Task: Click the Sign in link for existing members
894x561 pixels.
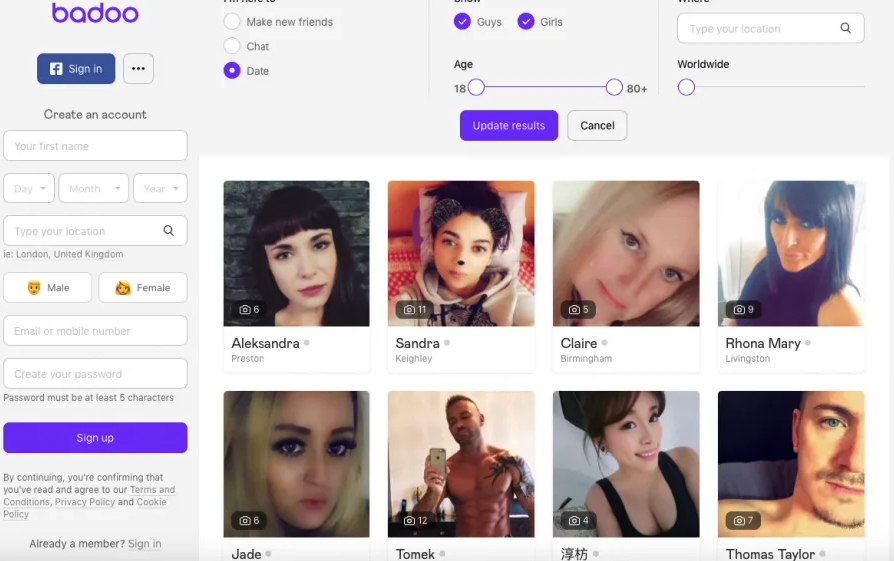Action: point(144,544)
